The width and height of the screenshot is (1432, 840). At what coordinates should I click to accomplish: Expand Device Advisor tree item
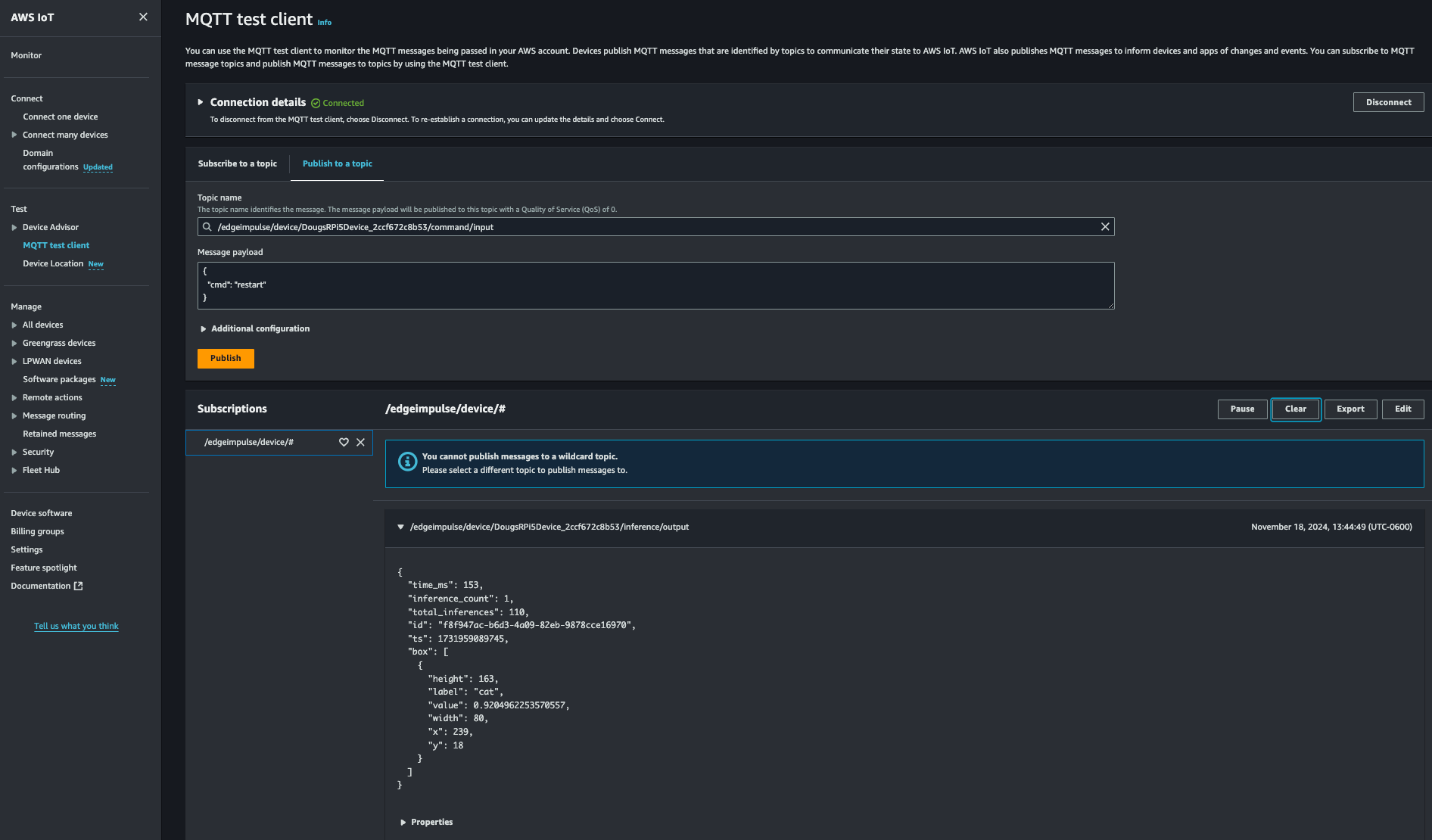(14, 227)
